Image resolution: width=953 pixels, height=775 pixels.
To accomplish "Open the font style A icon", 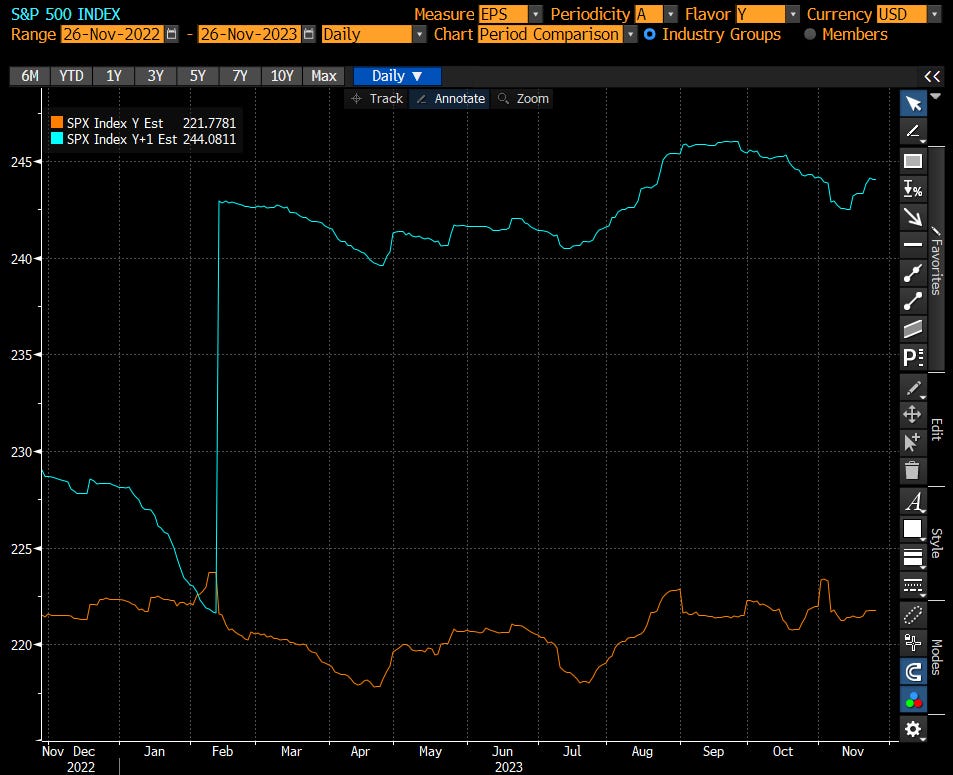I will coord(913,502).
